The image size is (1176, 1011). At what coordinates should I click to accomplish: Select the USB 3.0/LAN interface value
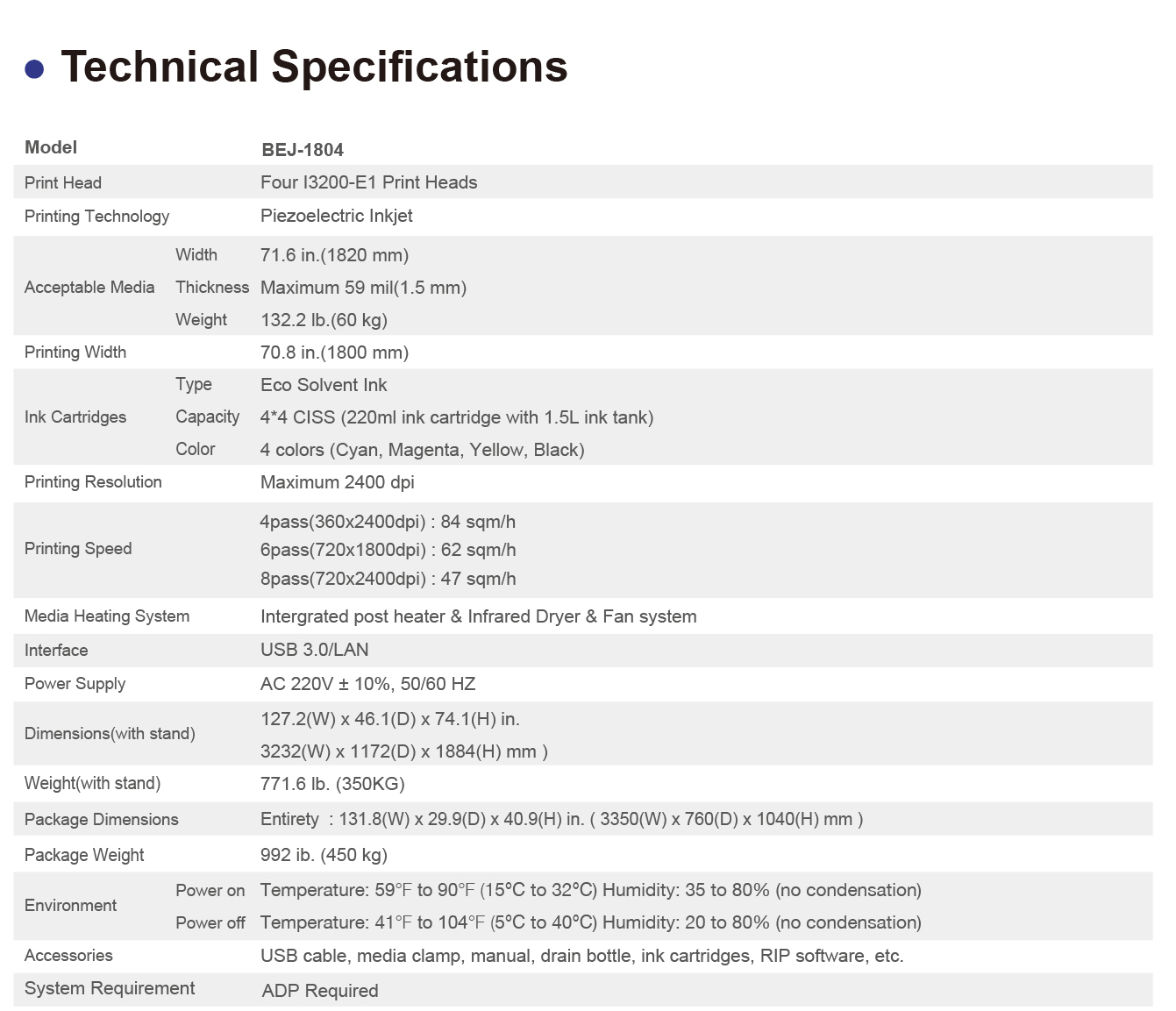tap(314, 650)
